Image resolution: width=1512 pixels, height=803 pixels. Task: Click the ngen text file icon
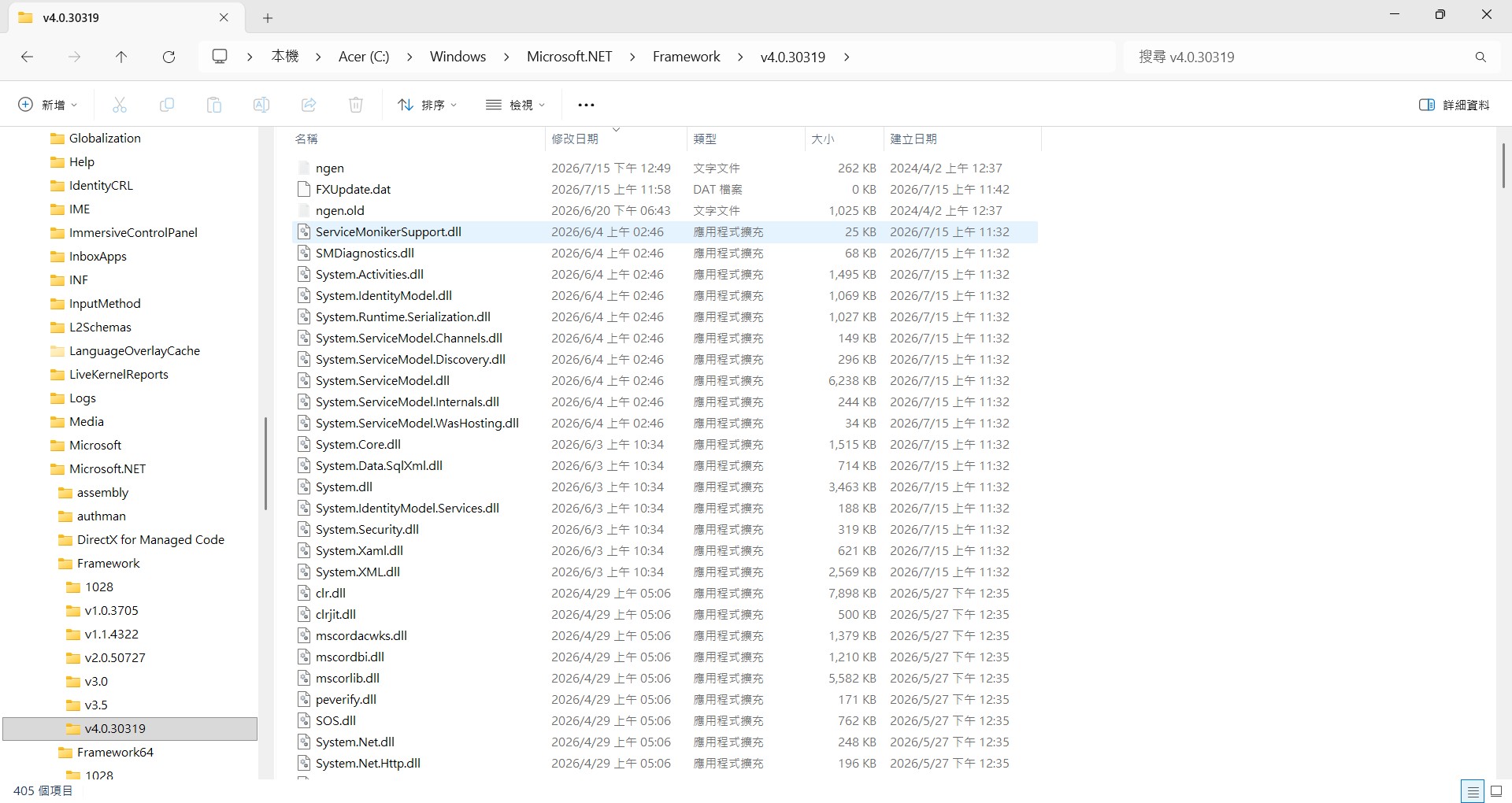click(304, 168)
